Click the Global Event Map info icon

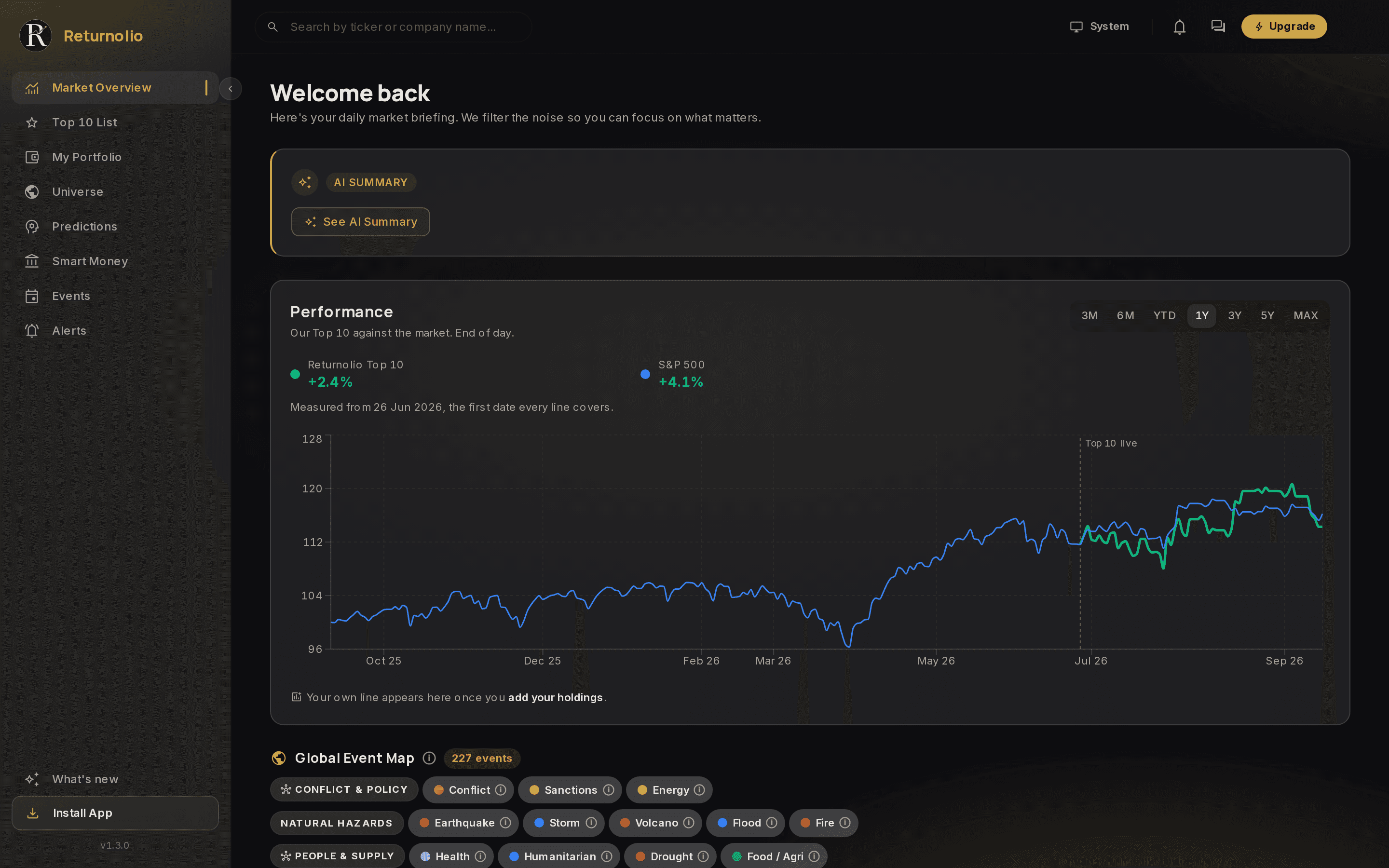tap(429, 758)
